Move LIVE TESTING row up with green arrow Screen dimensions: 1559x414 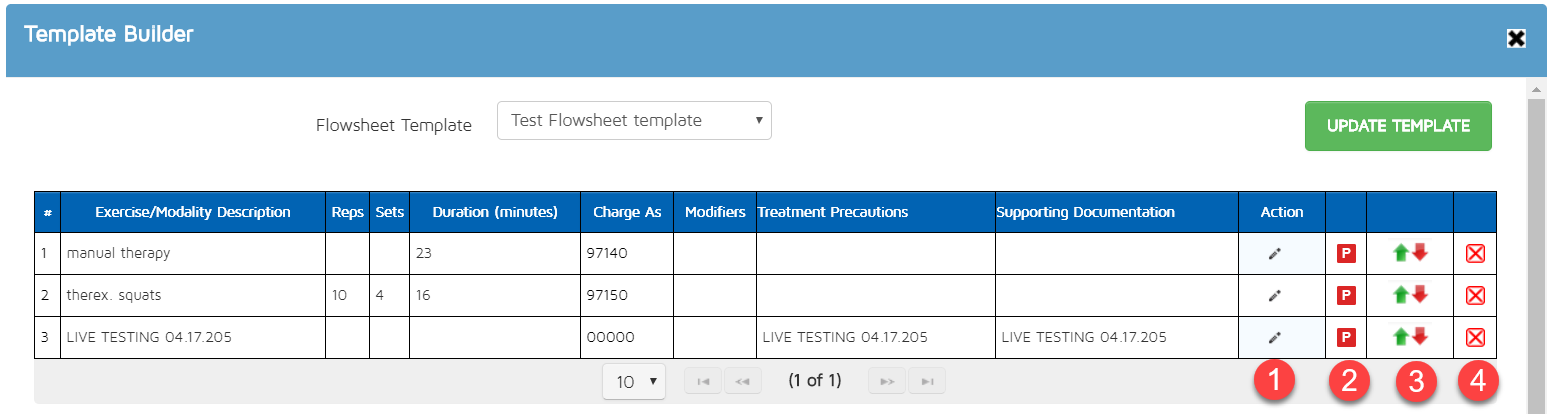[x=1402, y=338]
